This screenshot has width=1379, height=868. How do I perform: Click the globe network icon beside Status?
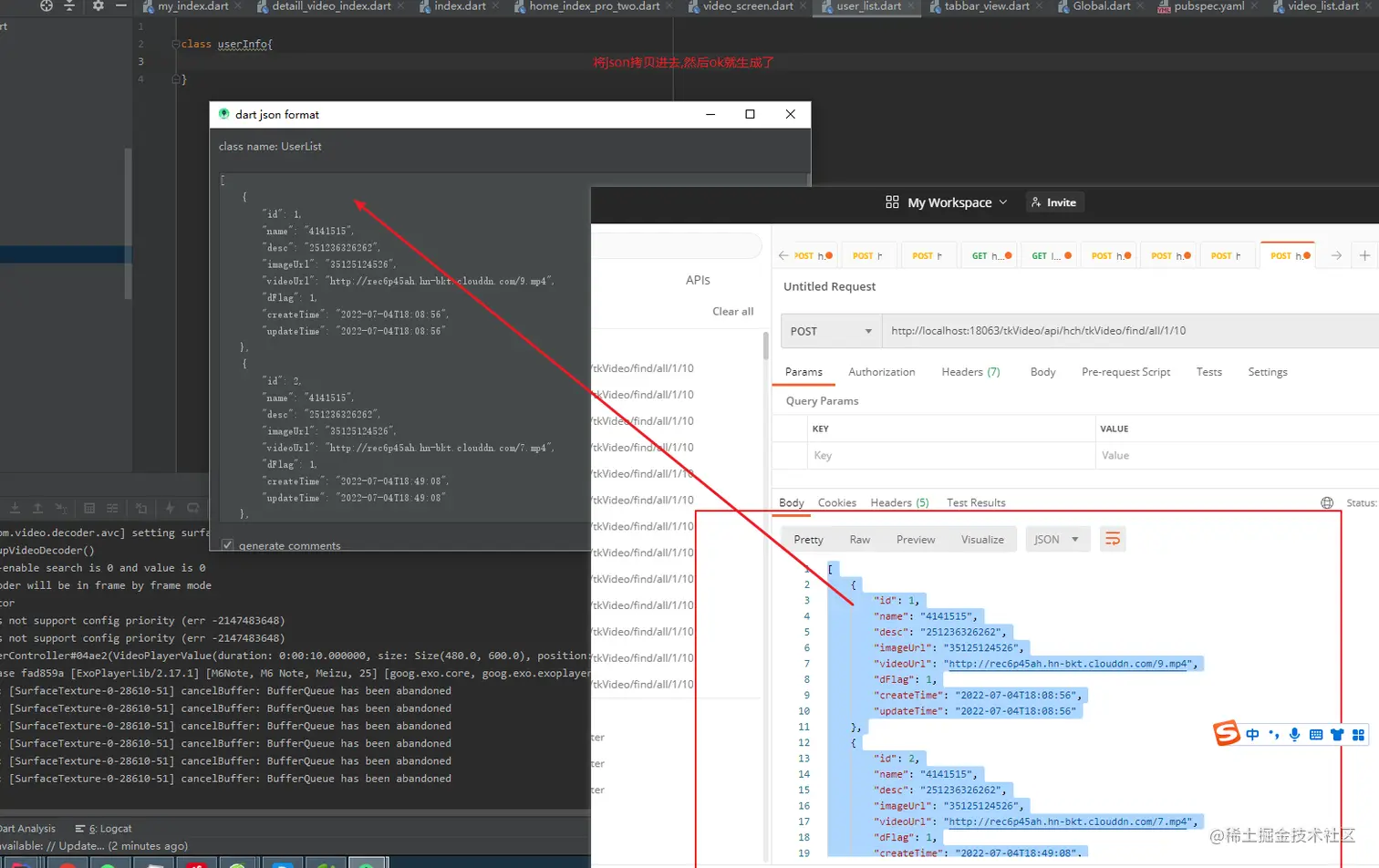click(x=1327, y=502)
